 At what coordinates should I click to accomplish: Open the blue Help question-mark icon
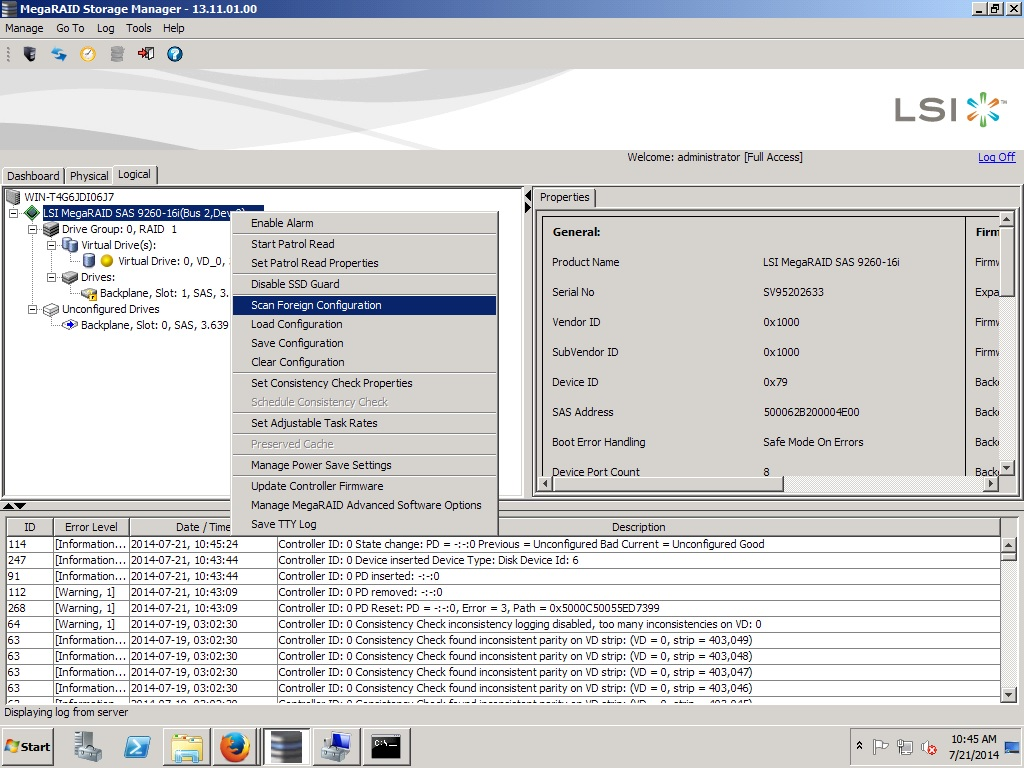coord(174,54)
